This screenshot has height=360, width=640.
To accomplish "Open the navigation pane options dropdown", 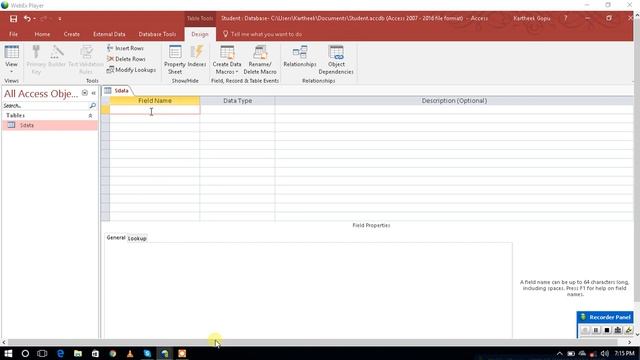I will click(84, 93).
